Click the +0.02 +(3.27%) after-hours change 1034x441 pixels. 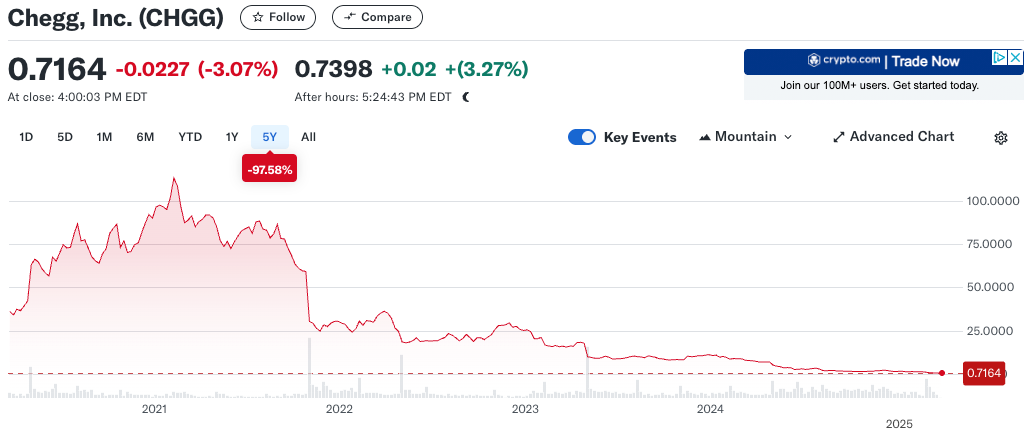click(x=455, y=69)
